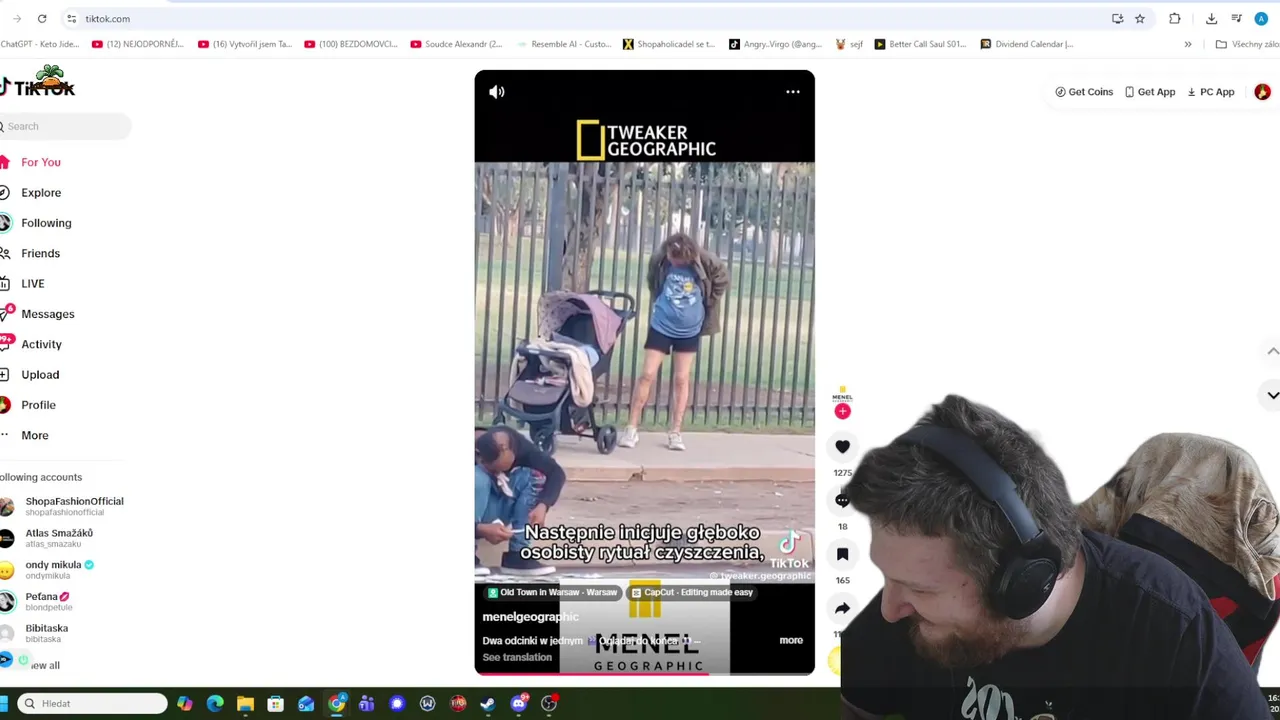Open Chrome media controls icon
The width and height of the screenshot is (1280, 720).
1237,19
